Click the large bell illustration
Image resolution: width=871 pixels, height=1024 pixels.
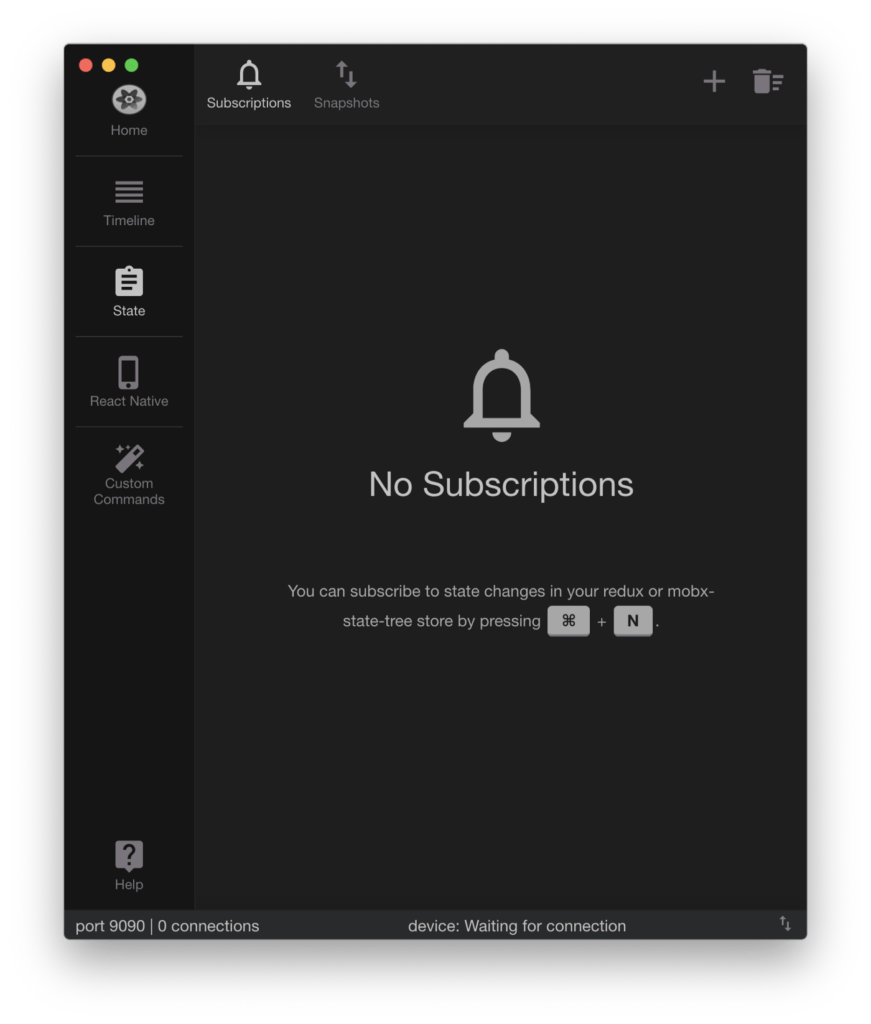coord(501,396)
